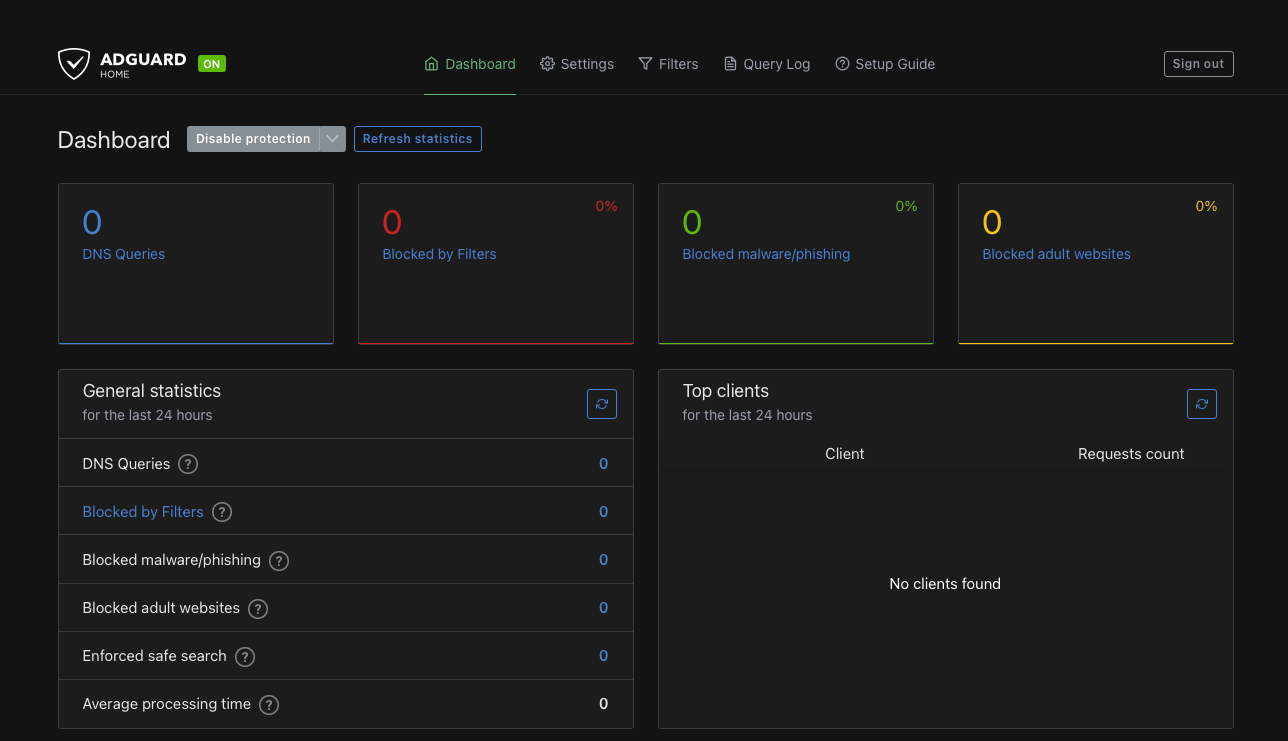Click the Settings gear icon
1288x741 pixels.
point(547,63)
